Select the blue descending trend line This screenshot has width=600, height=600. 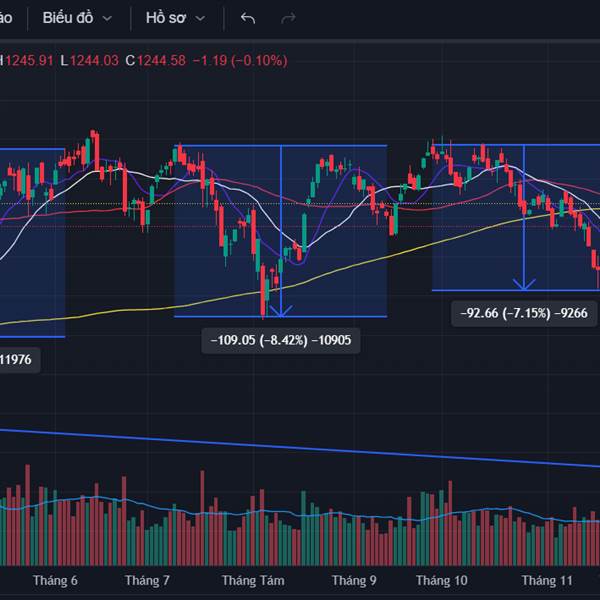(x=300, y=448)
